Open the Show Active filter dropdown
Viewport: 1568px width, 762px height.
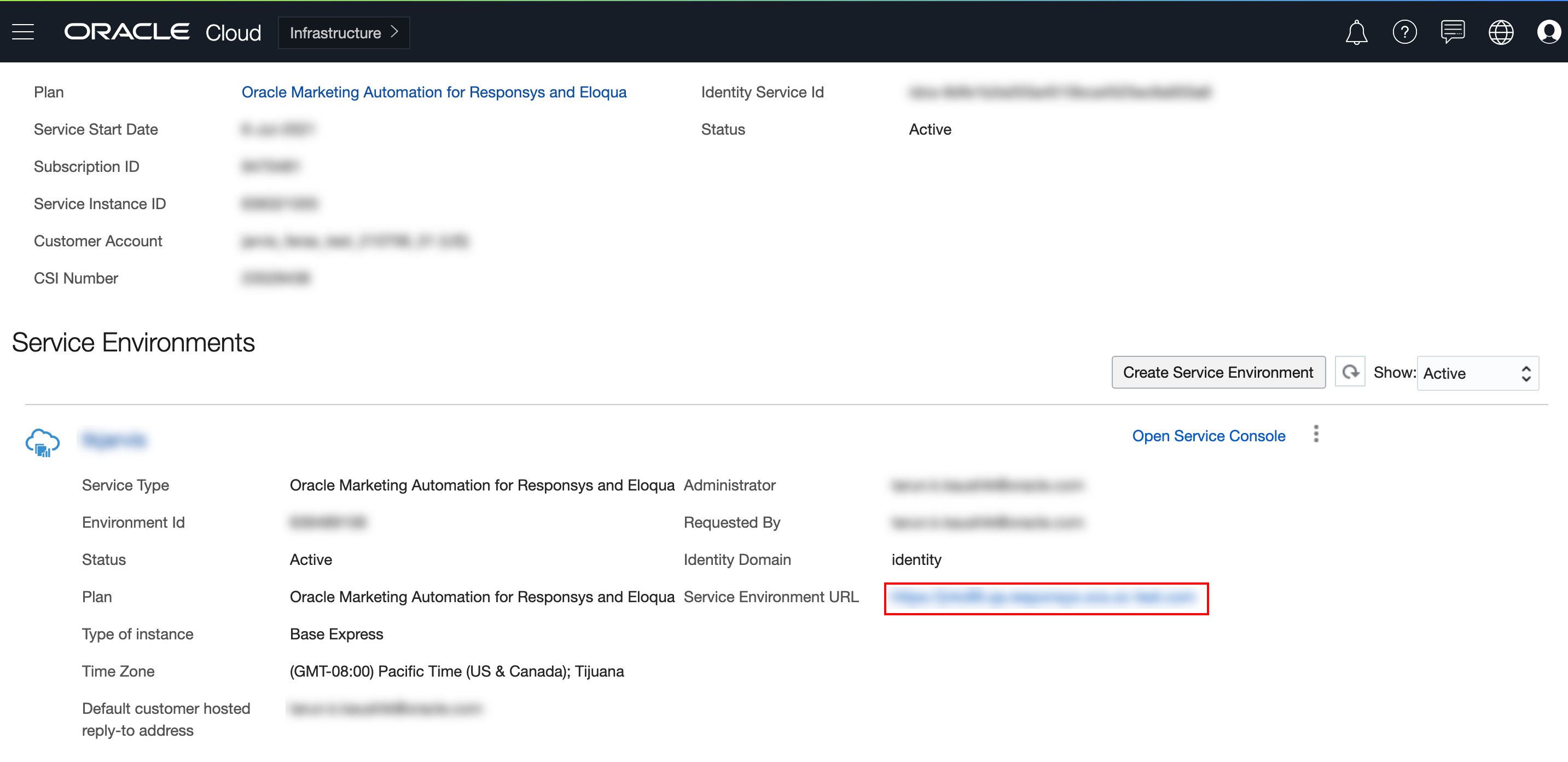(x=1477, y=373)
